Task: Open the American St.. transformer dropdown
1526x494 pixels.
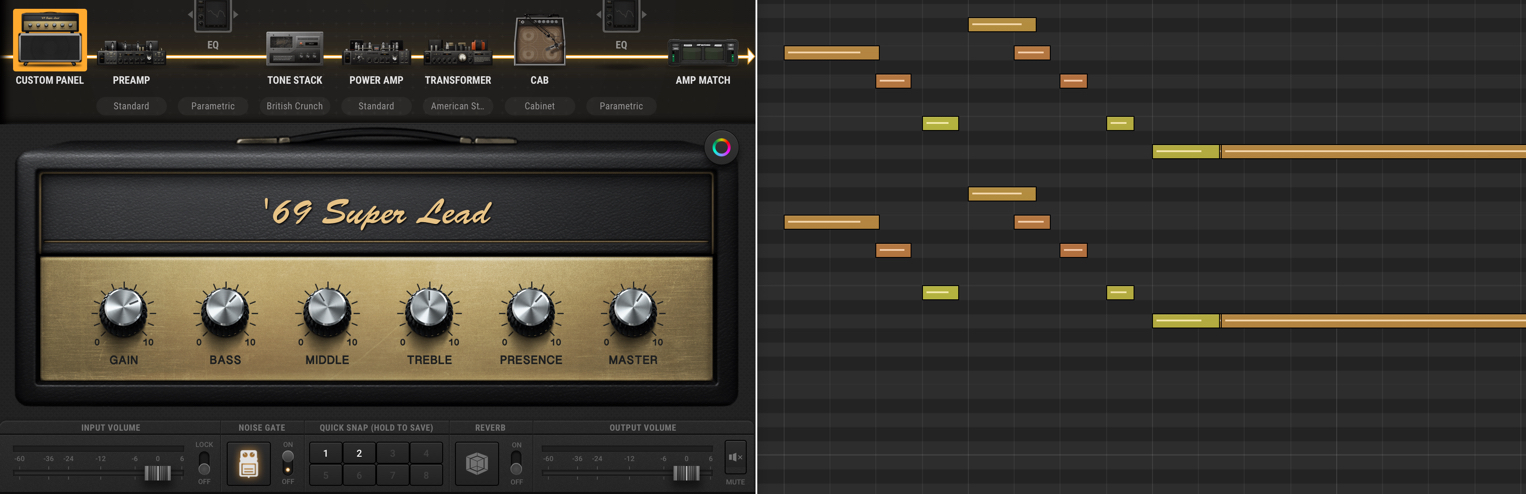Action: (458, 106)
